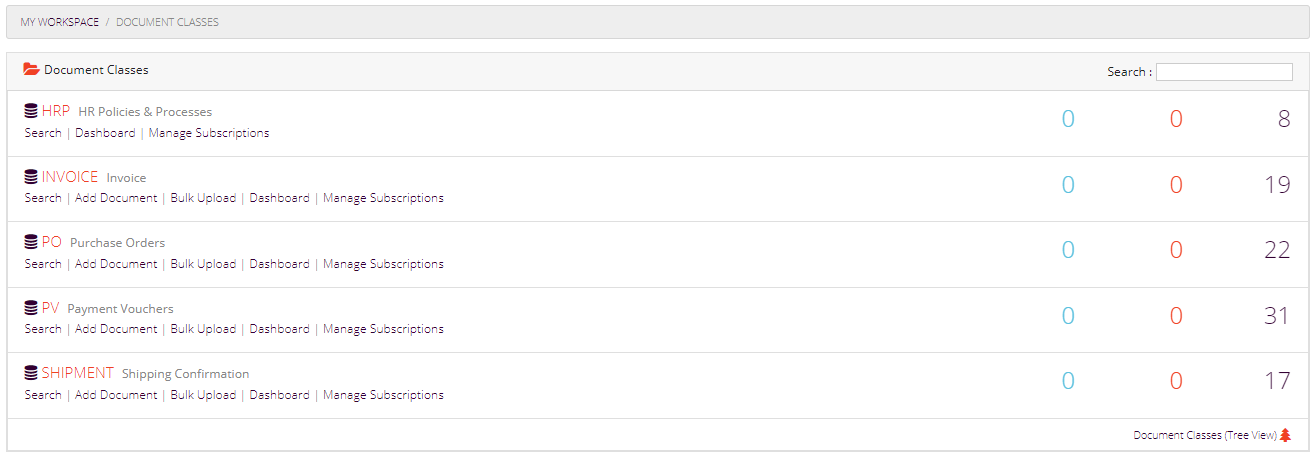The width and height of the screenshot is (1315, 459).
Task: Click the red folder icon by Document Classes
Action: 32,70
